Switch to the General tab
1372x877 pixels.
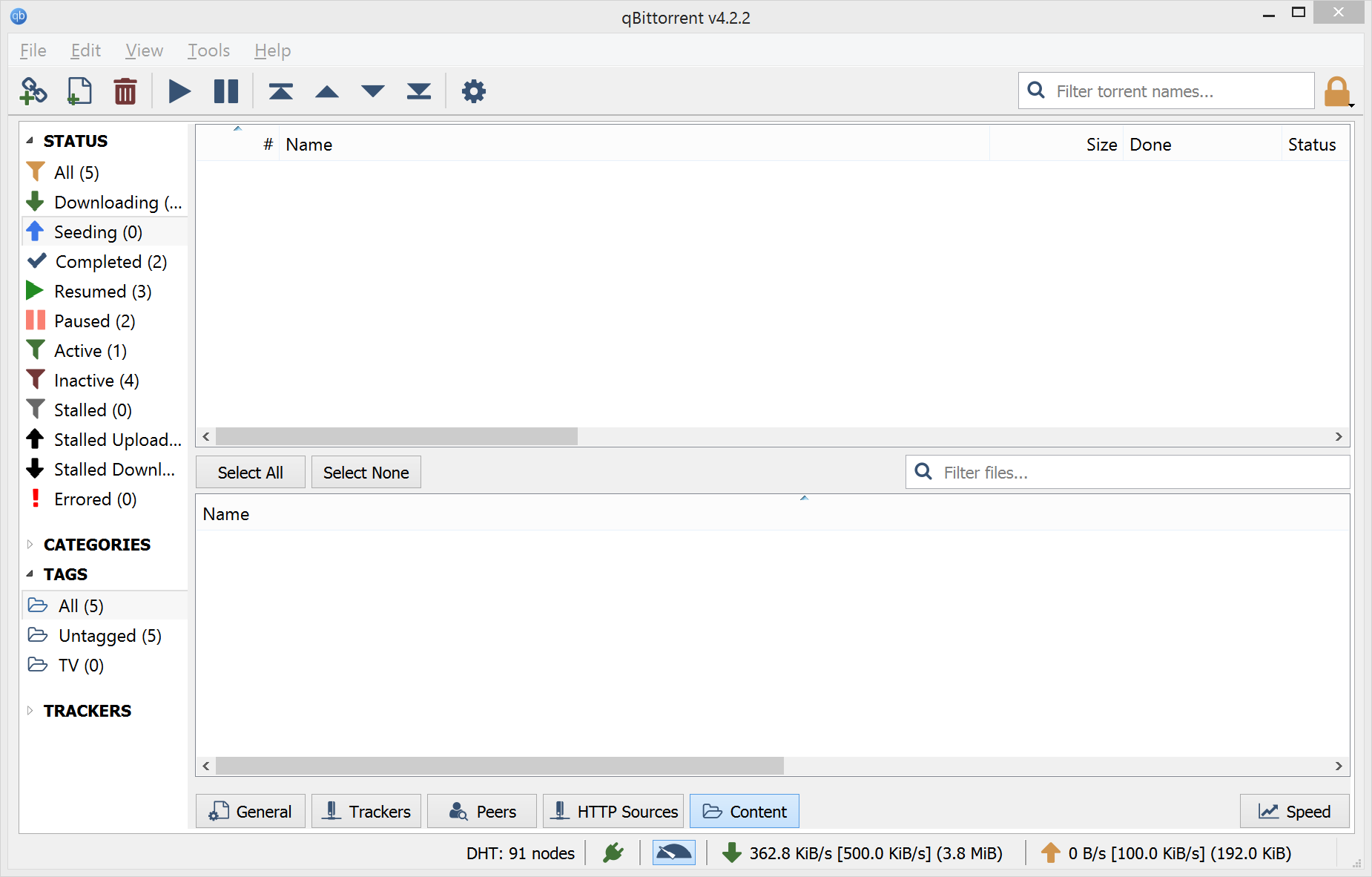tap(251, 811)
